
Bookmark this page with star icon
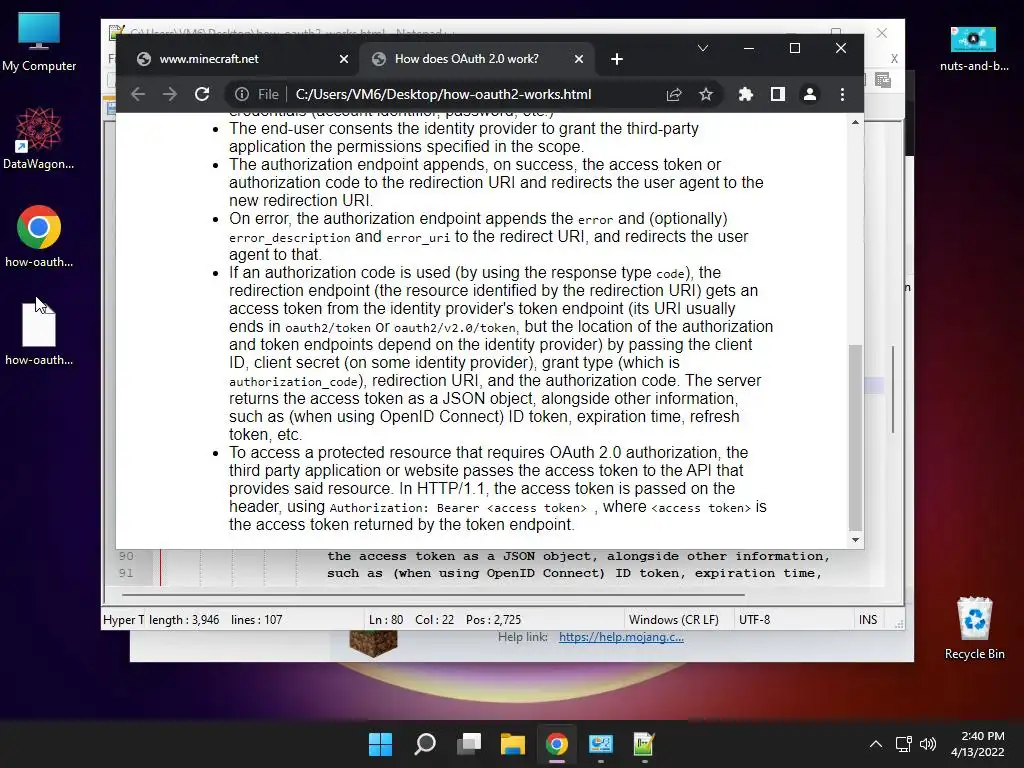coord(706,94)
